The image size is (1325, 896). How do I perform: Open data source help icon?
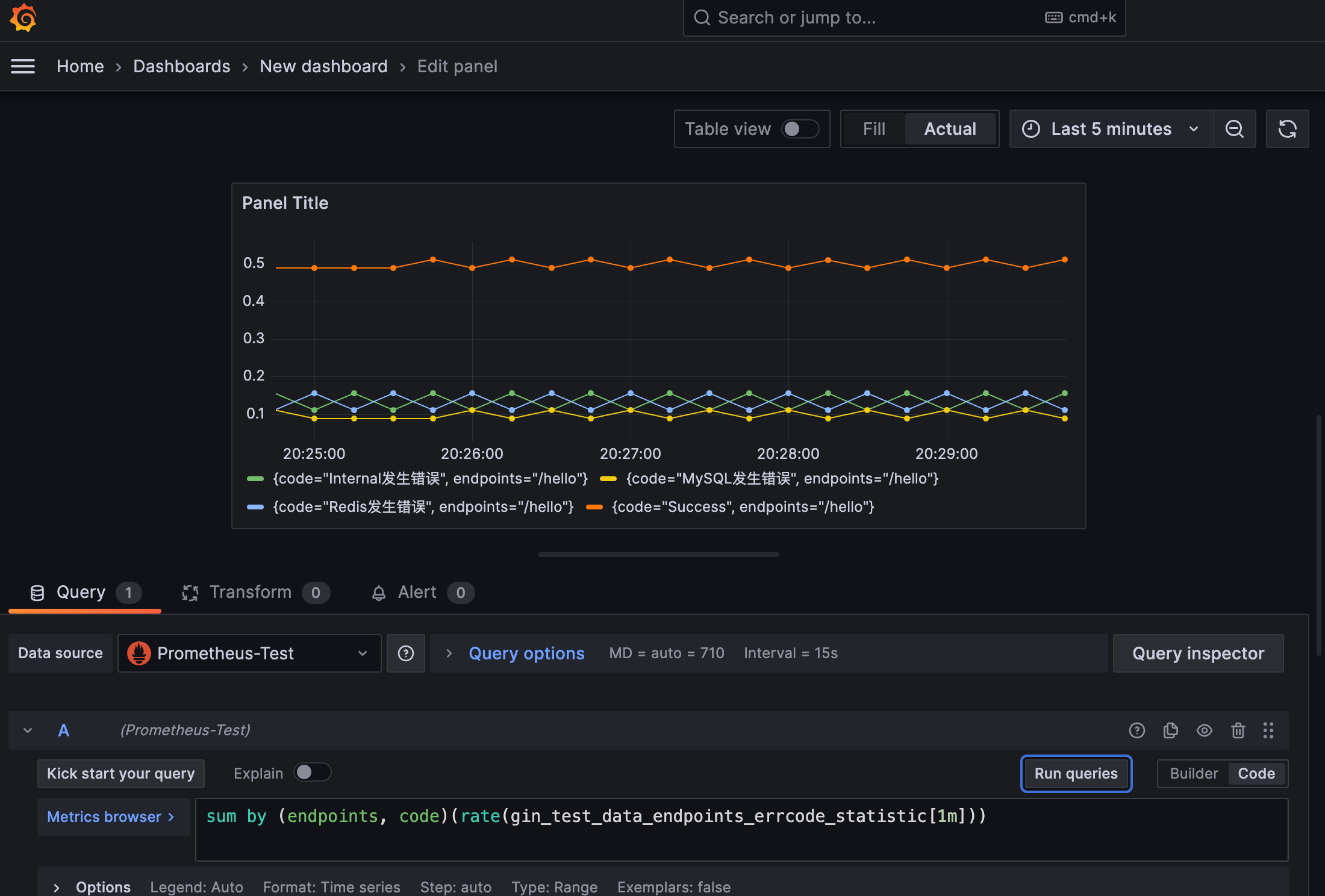406,653
